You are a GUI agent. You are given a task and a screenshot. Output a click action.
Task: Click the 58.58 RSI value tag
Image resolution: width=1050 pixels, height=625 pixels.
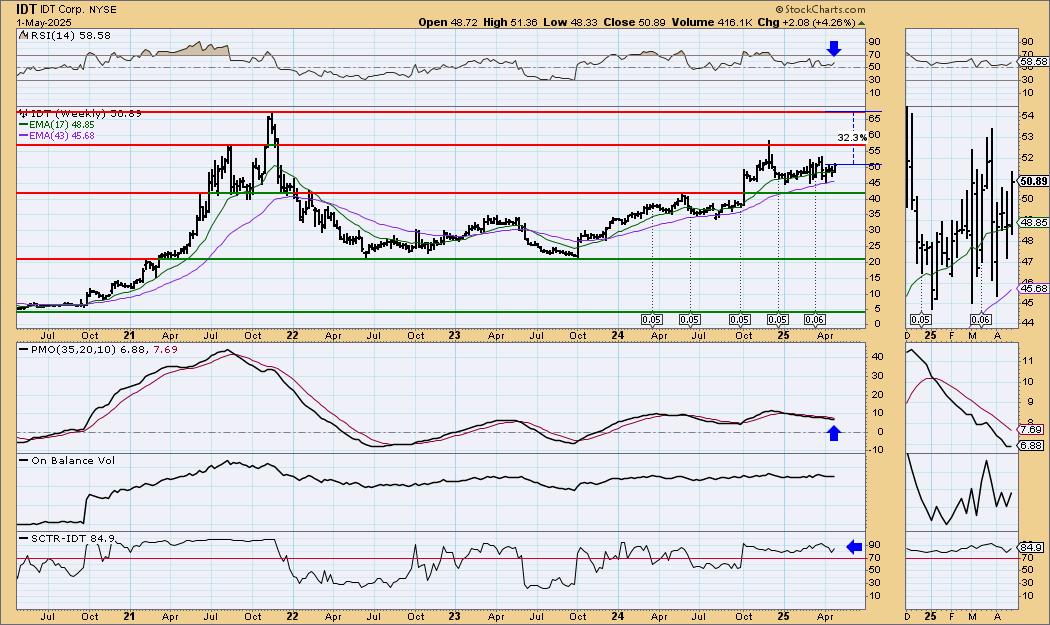pyautogui.click(x=1035, y=61)
